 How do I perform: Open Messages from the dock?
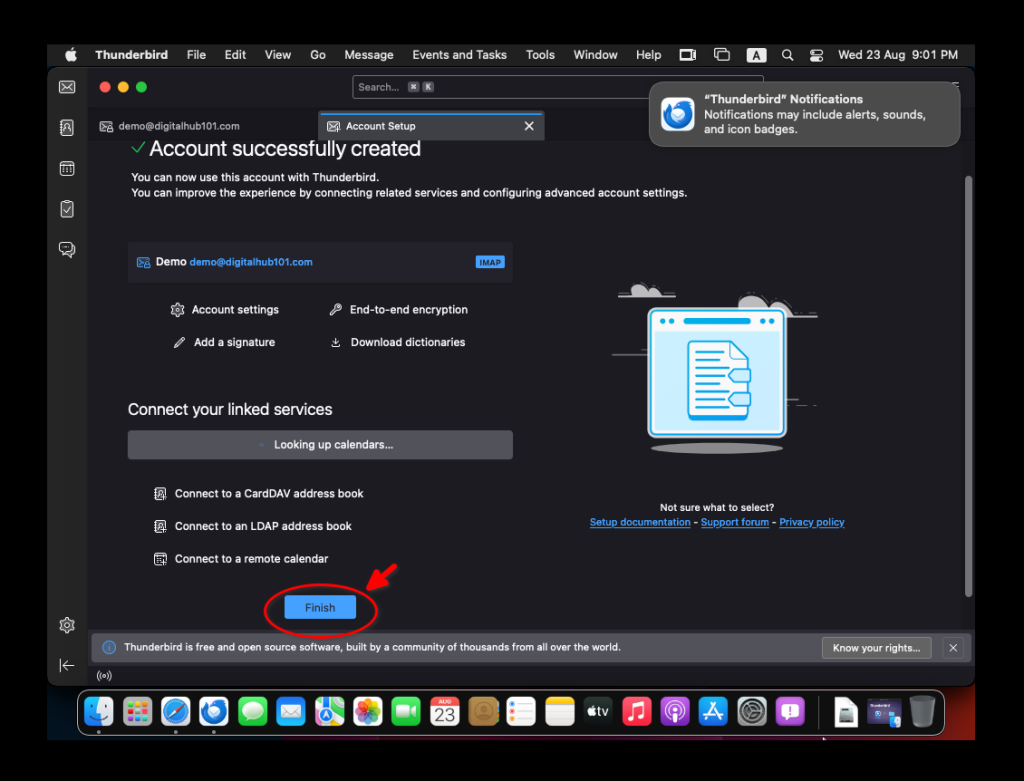[x=253, y=711]
